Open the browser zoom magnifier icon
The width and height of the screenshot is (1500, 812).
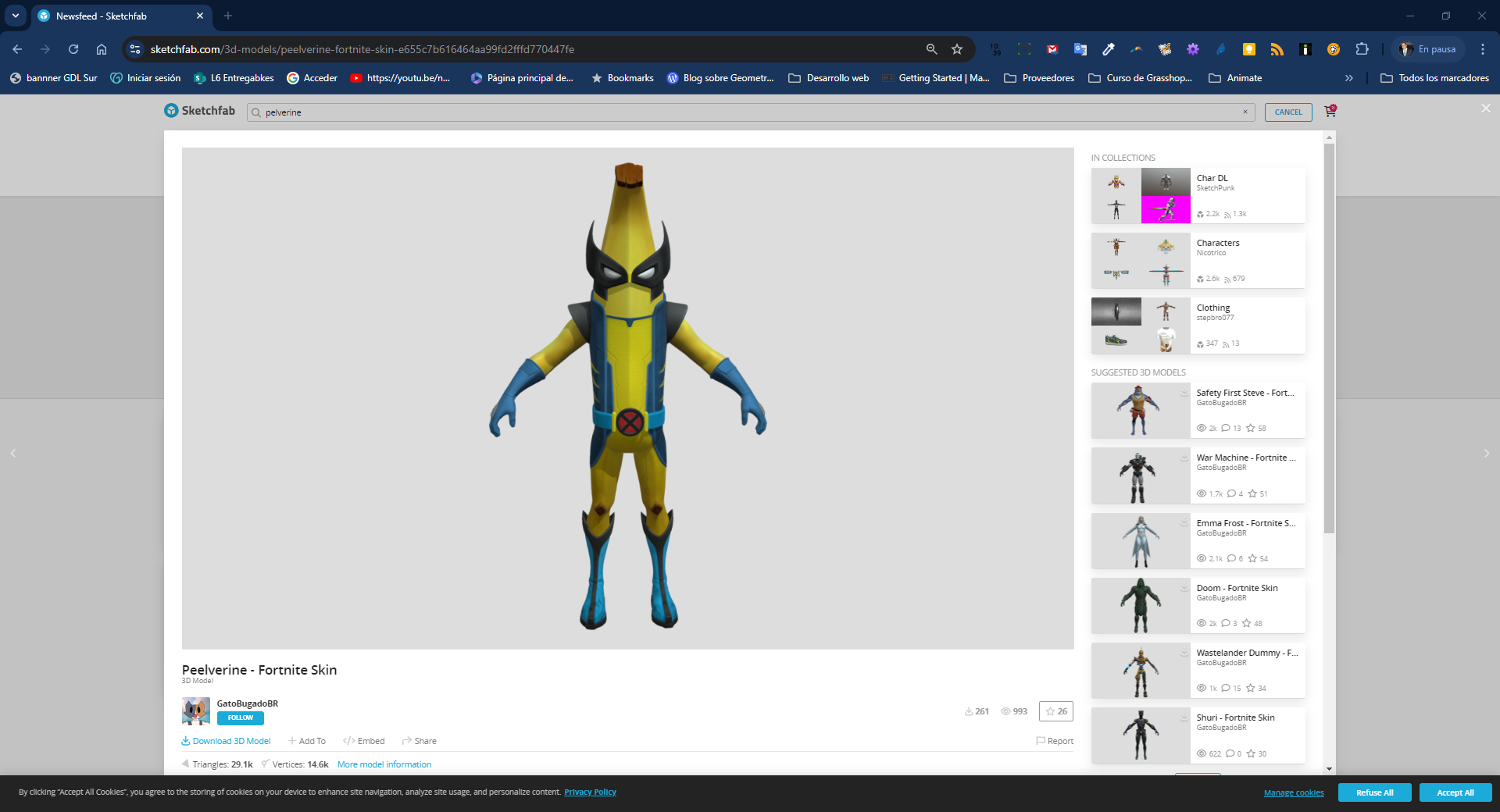click(931, 49)
